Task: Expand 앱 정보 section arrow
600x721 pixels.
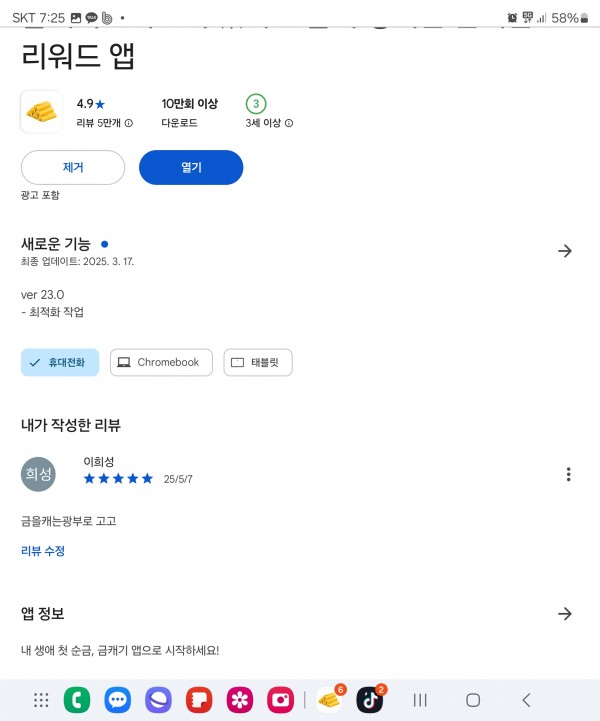Action: (565, 613)
